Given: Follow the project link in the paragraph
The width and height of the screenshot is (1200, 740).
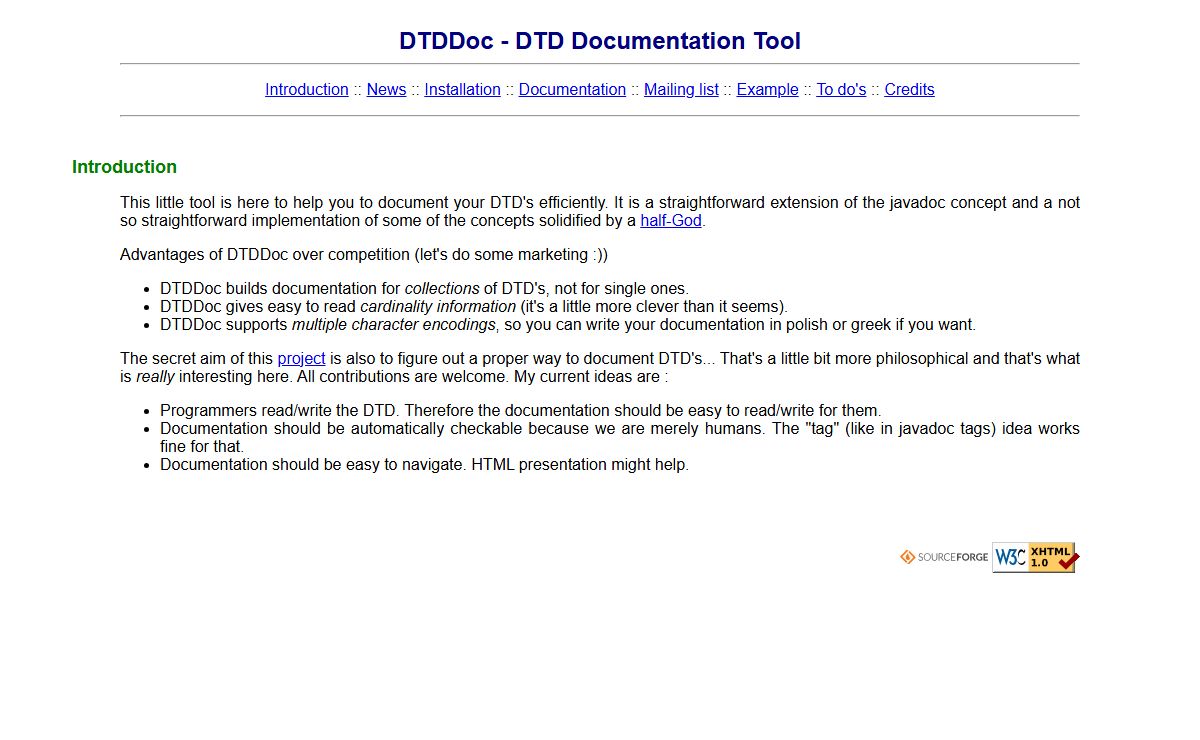Looking at the screenshot, I should point(301,359).
